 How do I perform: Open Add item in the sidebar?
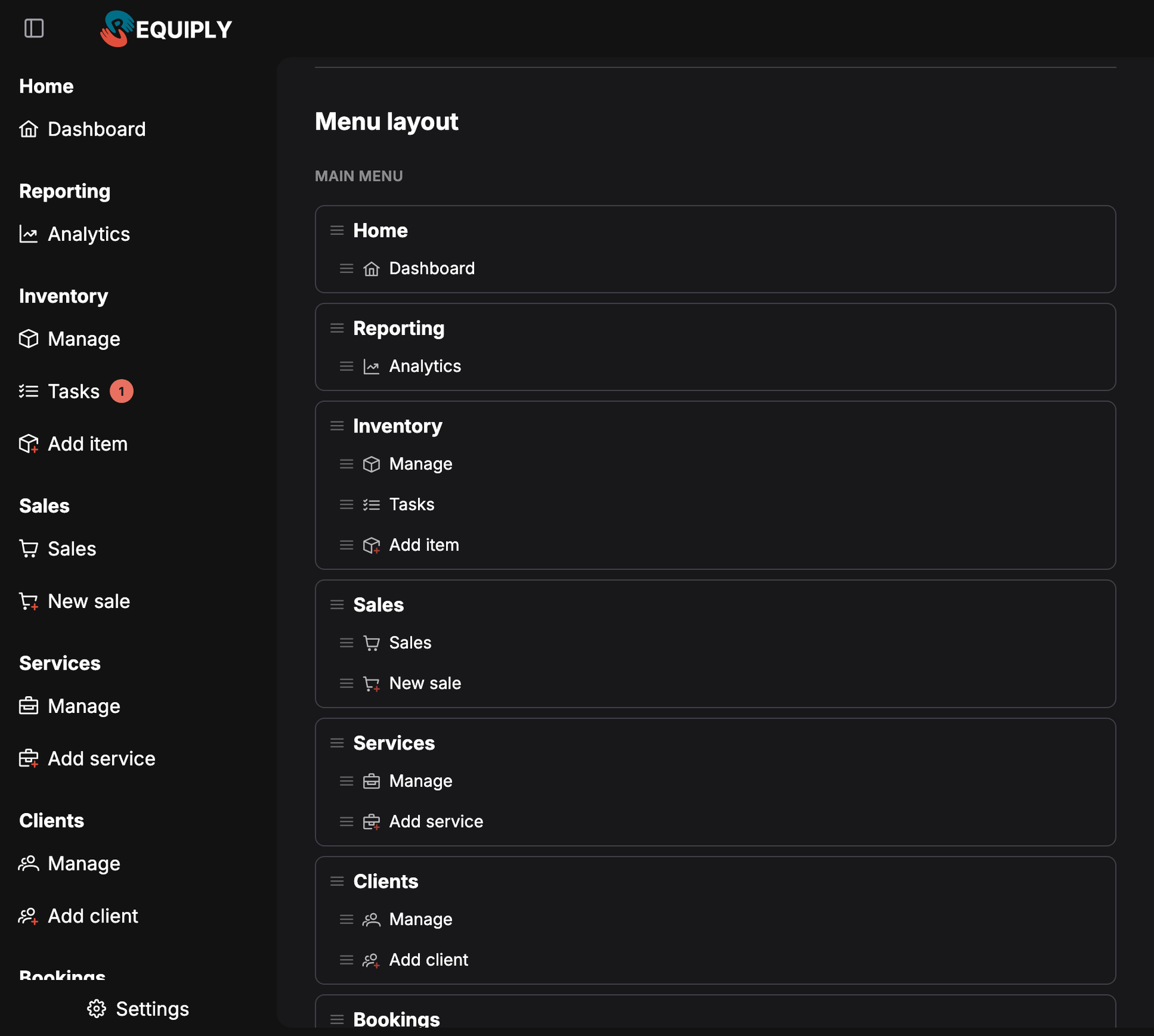pyautogui.click(x=73, y=444)
